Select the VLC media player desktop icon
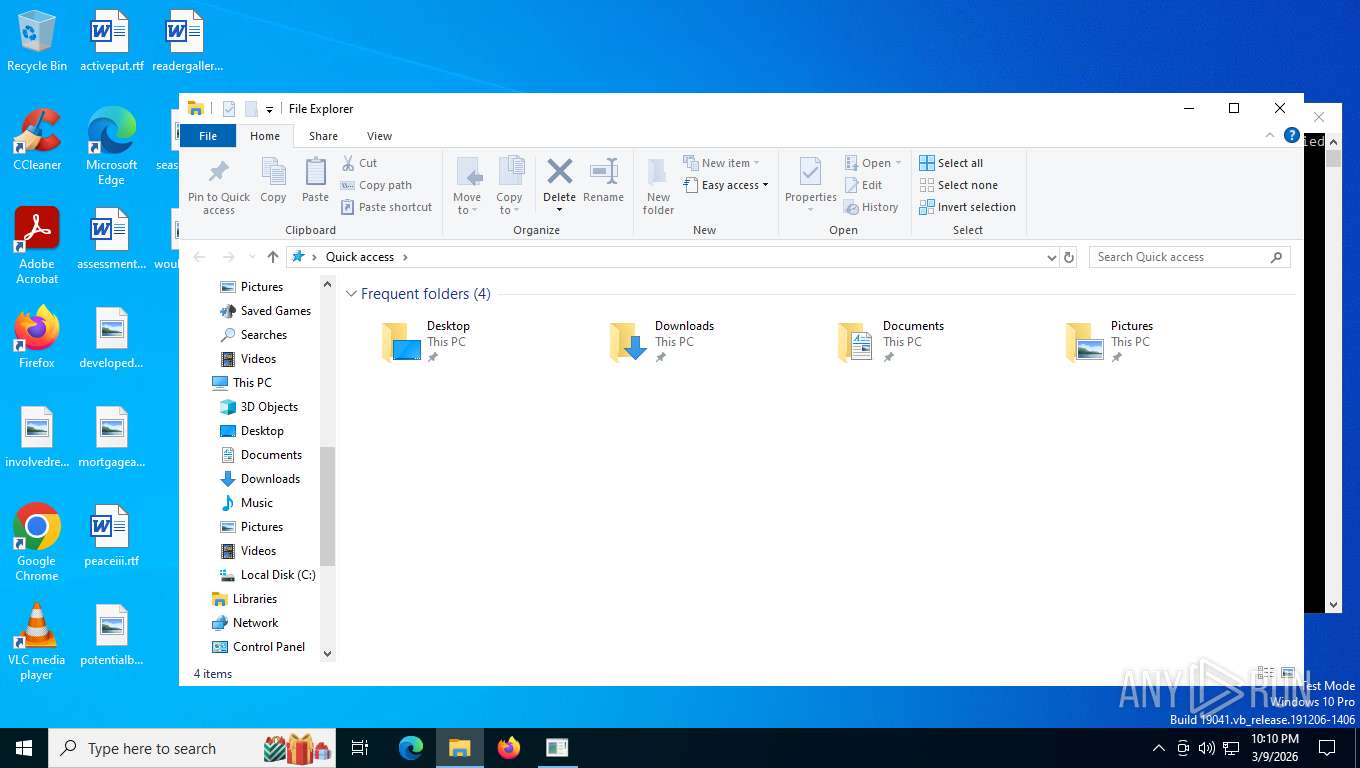1360x768 pixels. point(37,642)
